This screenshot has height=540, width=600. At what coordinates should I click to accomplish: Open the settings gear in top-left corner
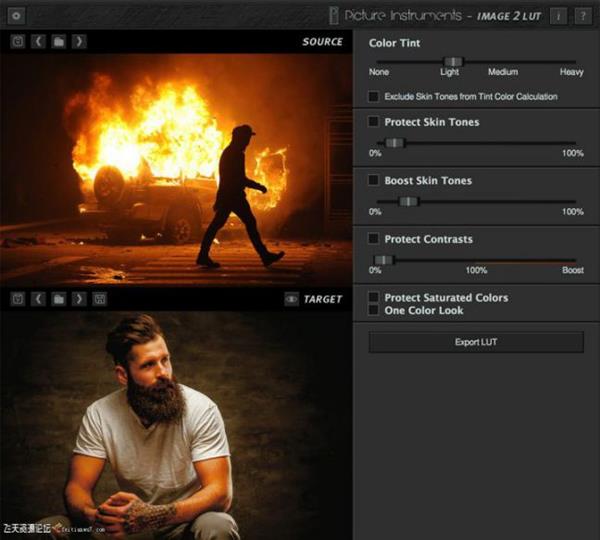click(x=17, y=16)
